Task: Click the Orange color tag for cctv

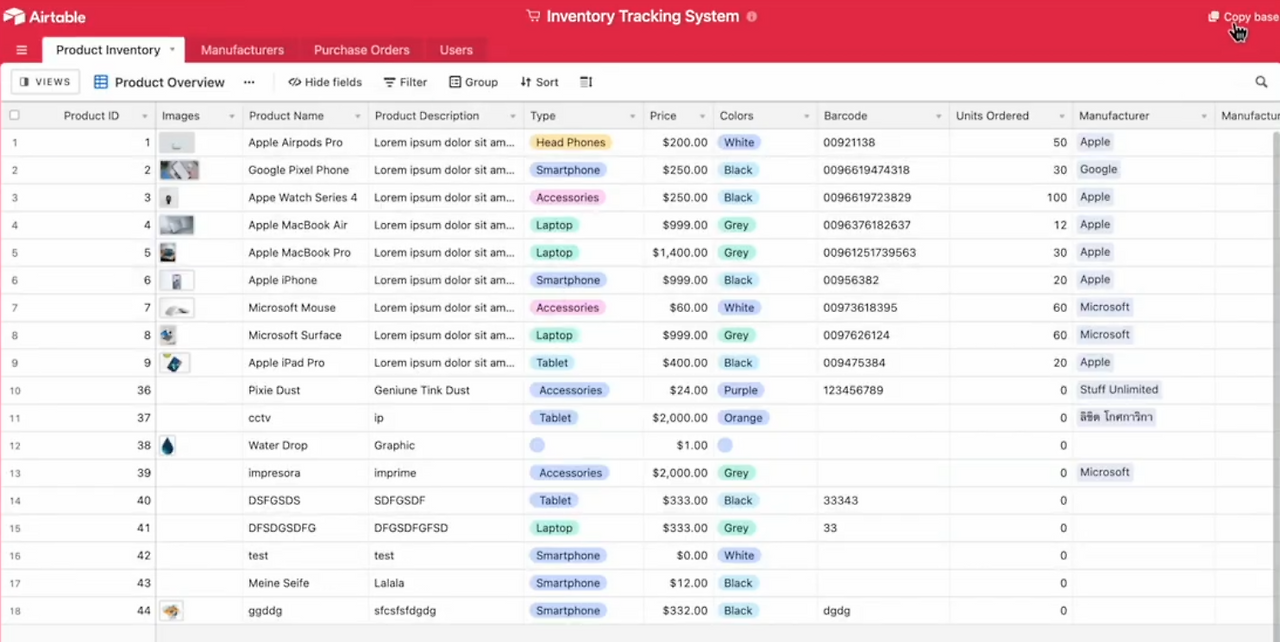Action: [743, 418]
